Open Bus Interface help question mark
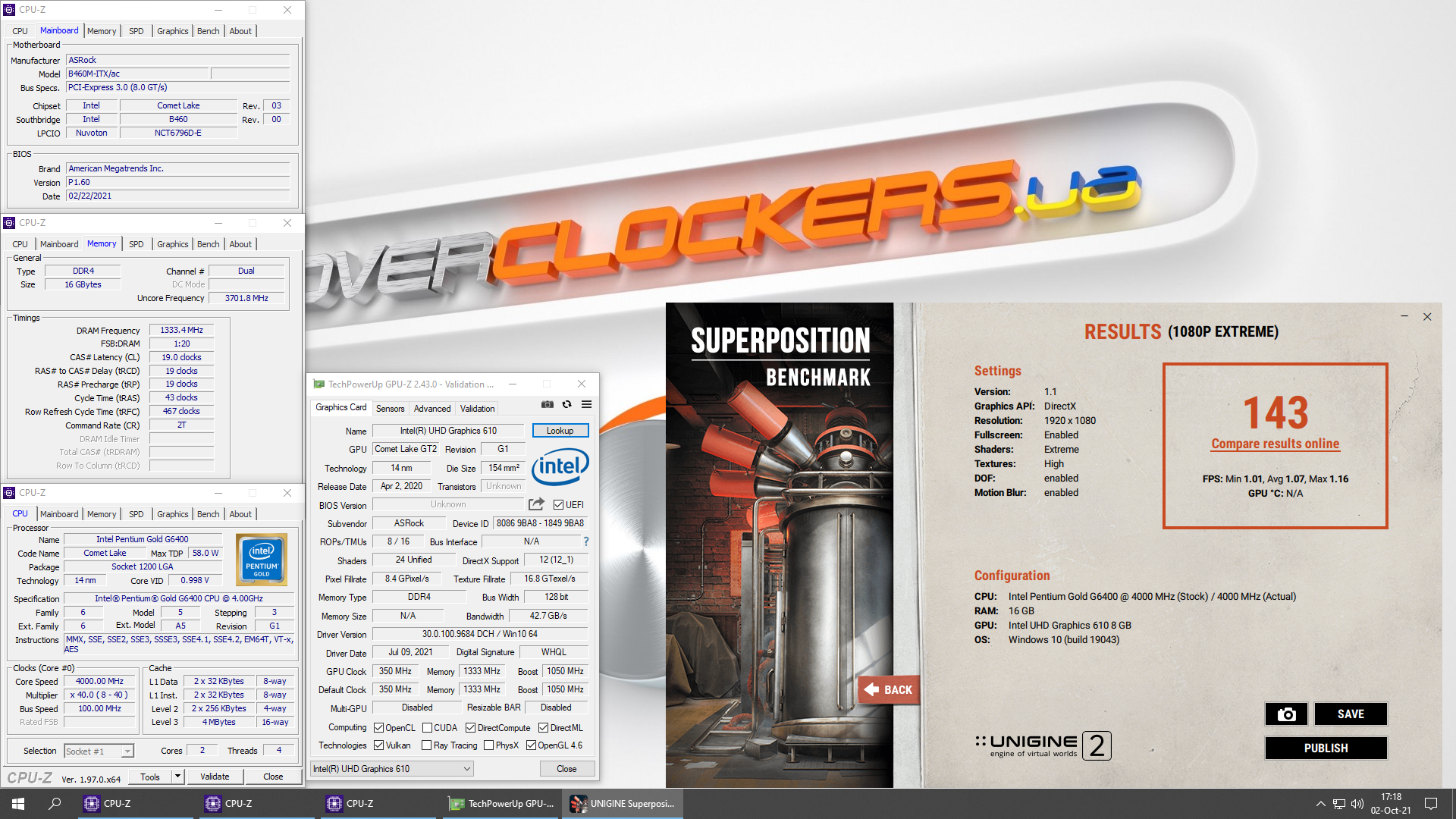Screen dimensions: 1456x819 click(x=585, y=541)
